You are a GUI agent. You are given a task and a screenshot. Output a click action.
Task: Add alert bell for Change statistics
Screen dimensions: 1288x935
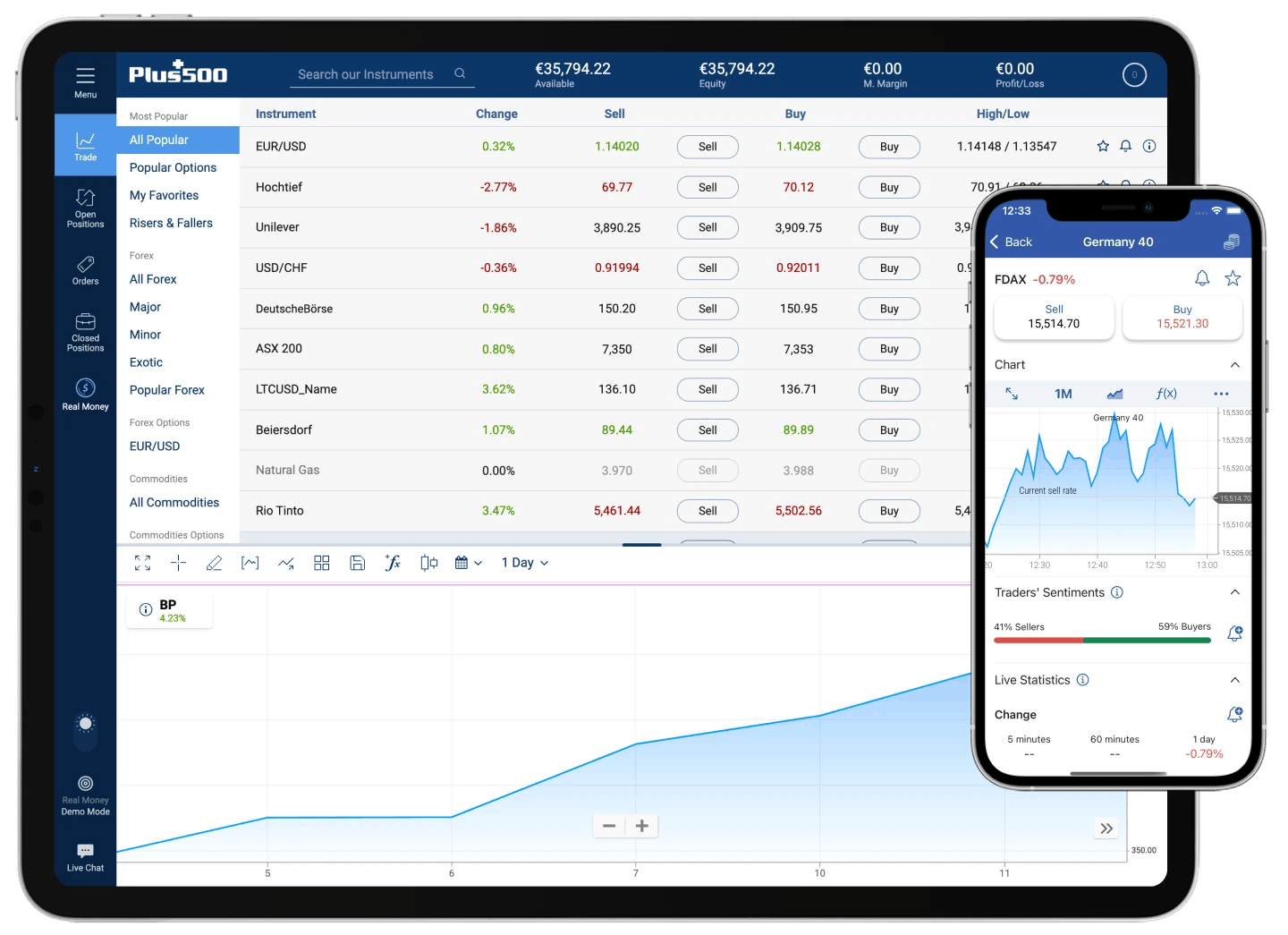(1234, 715)
